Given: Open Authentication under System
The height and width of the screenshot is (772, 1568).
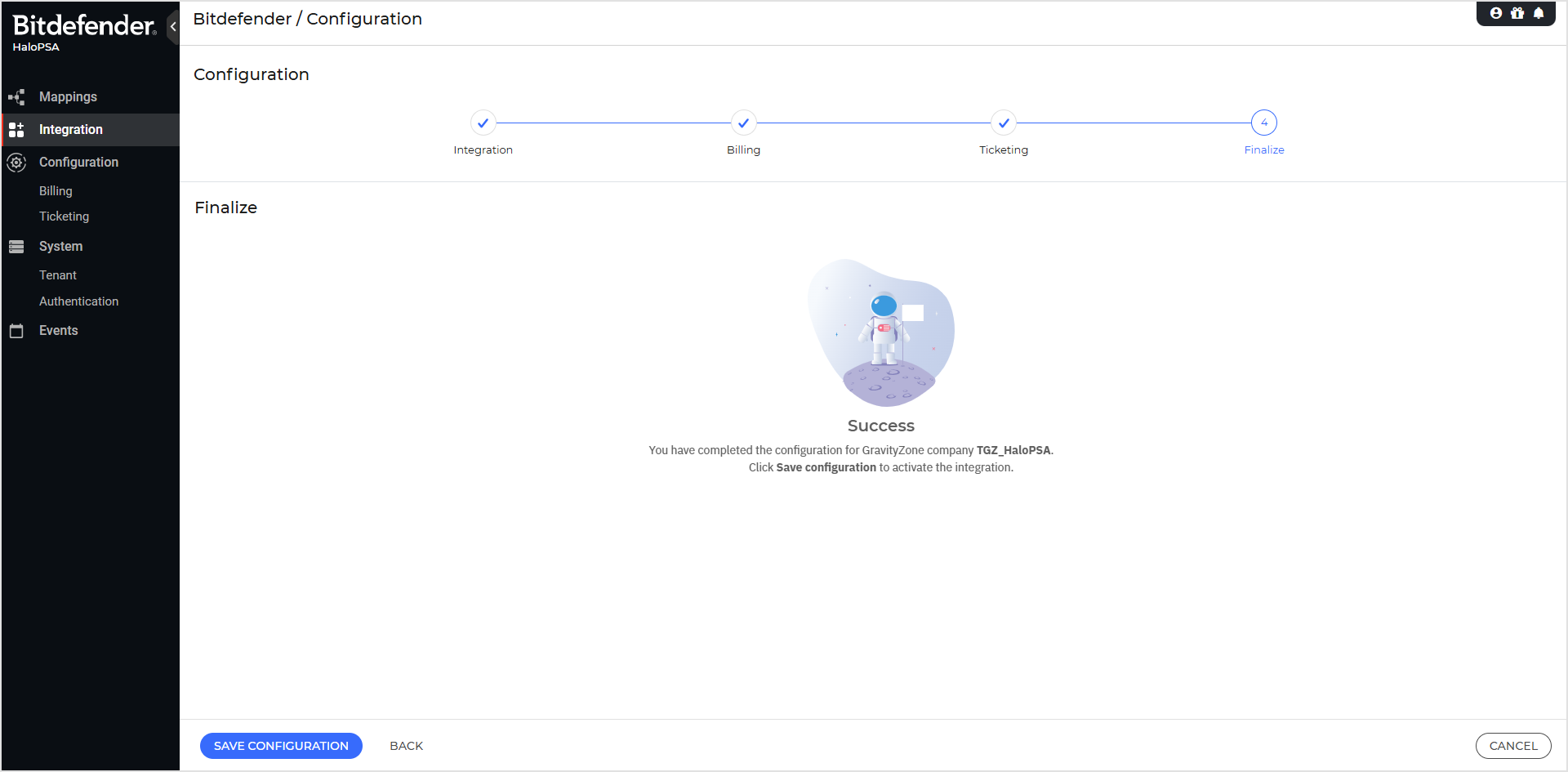Looking at the screenshot, I should click(x=78, y=301).
